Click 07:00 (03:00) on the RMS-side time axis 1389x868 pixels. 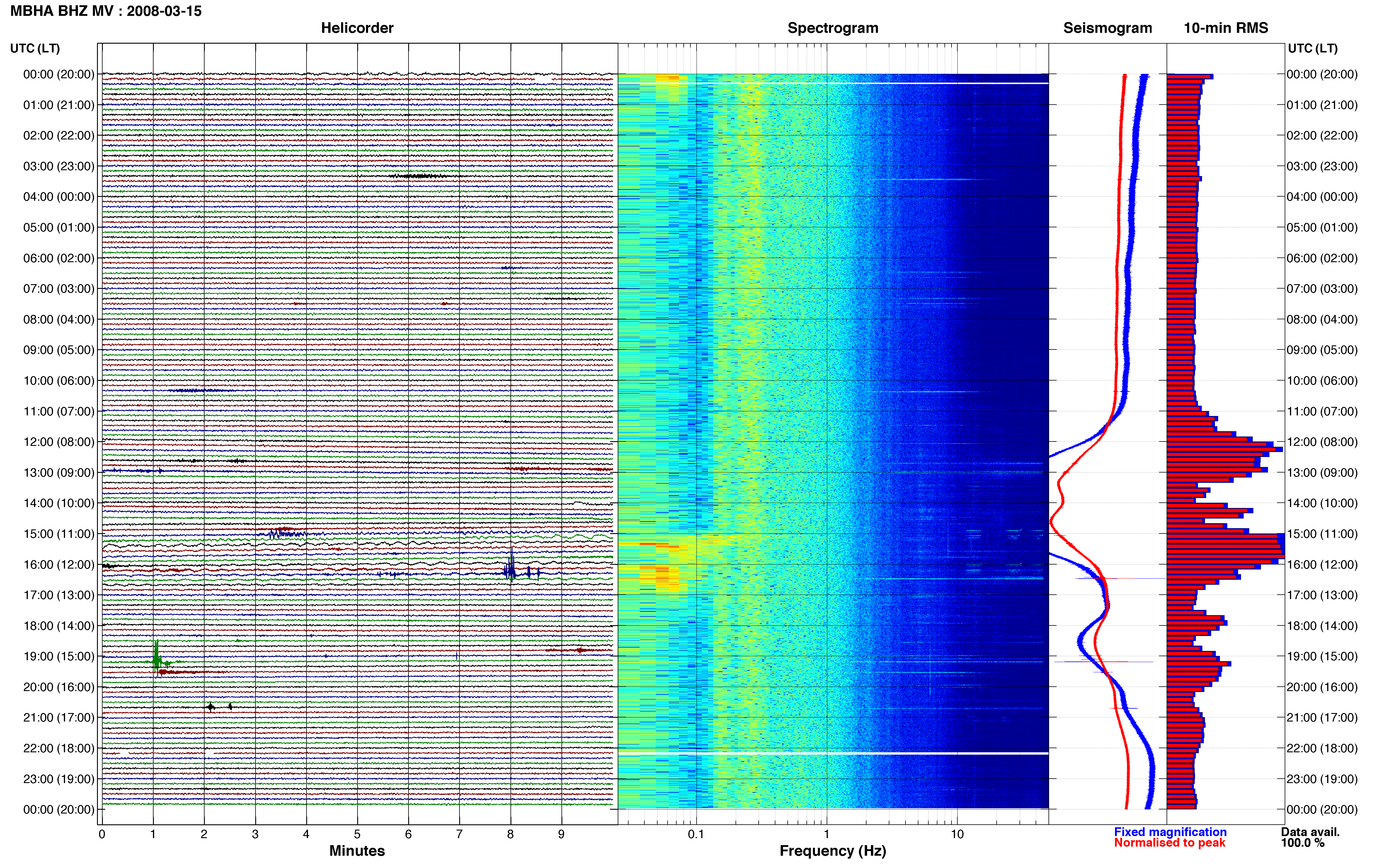pos(1322,289)
